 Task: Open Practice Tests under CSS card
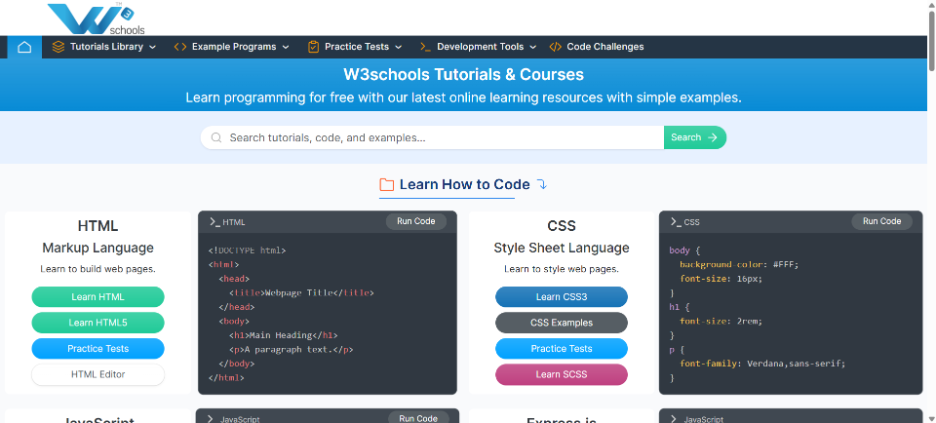561,348
